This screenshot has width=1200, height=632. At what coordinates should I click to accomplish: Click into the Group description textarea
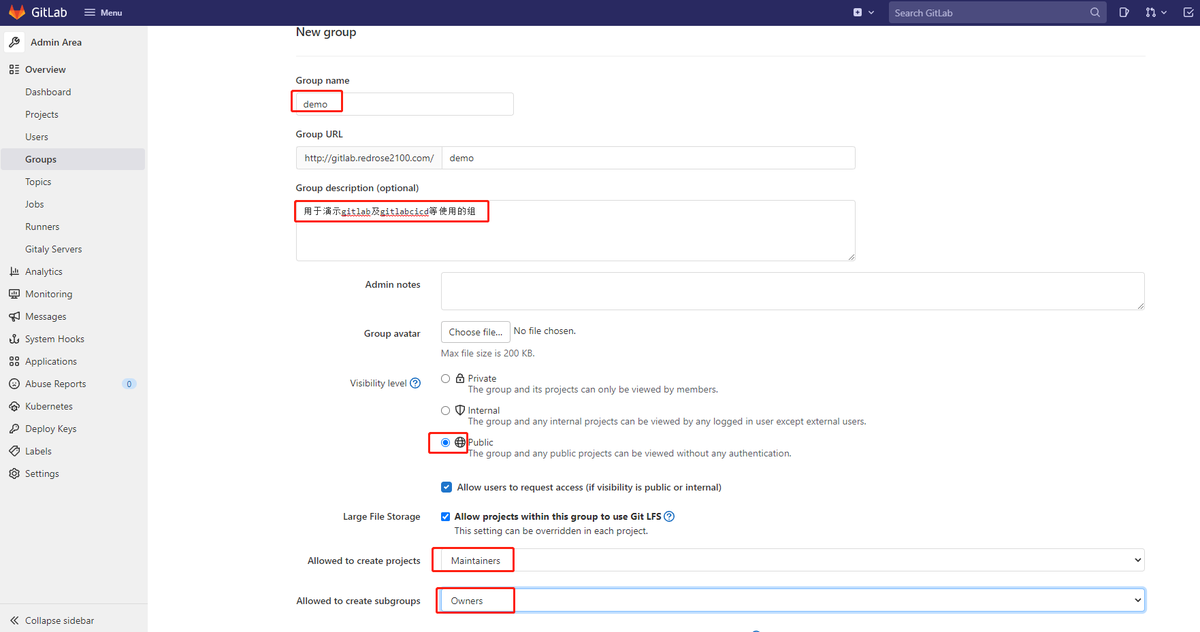[575, 230]
